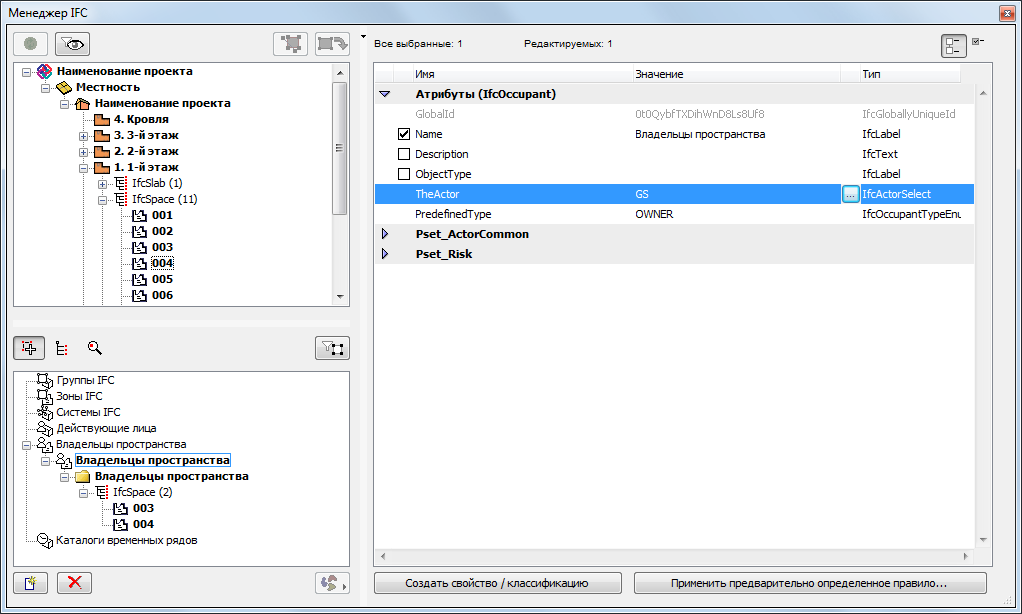Close the Менеджер IFC window
The image size is (1022, 614).
pyautogui.click(x=1006, y=13)
